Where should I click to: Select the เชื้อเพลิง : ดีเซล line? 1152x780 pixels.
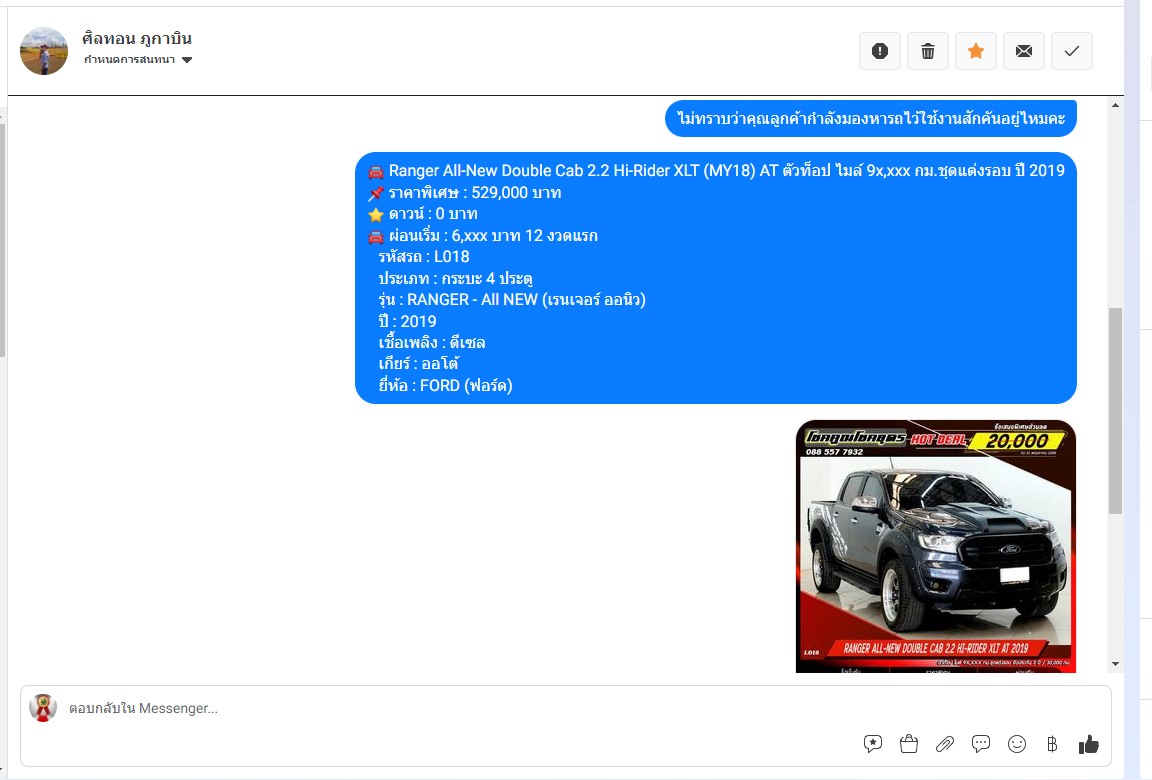click(x=432, y=342)
